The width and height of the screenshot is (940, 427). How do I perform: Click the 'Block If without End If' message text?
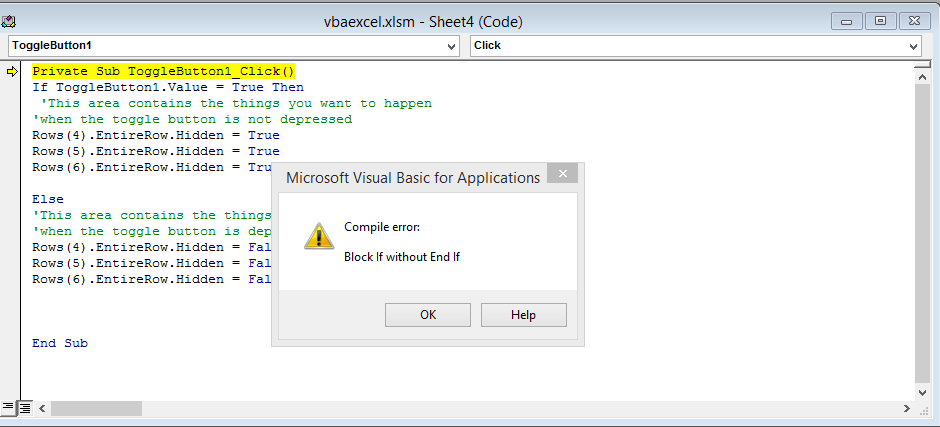(x=402, y=257)
